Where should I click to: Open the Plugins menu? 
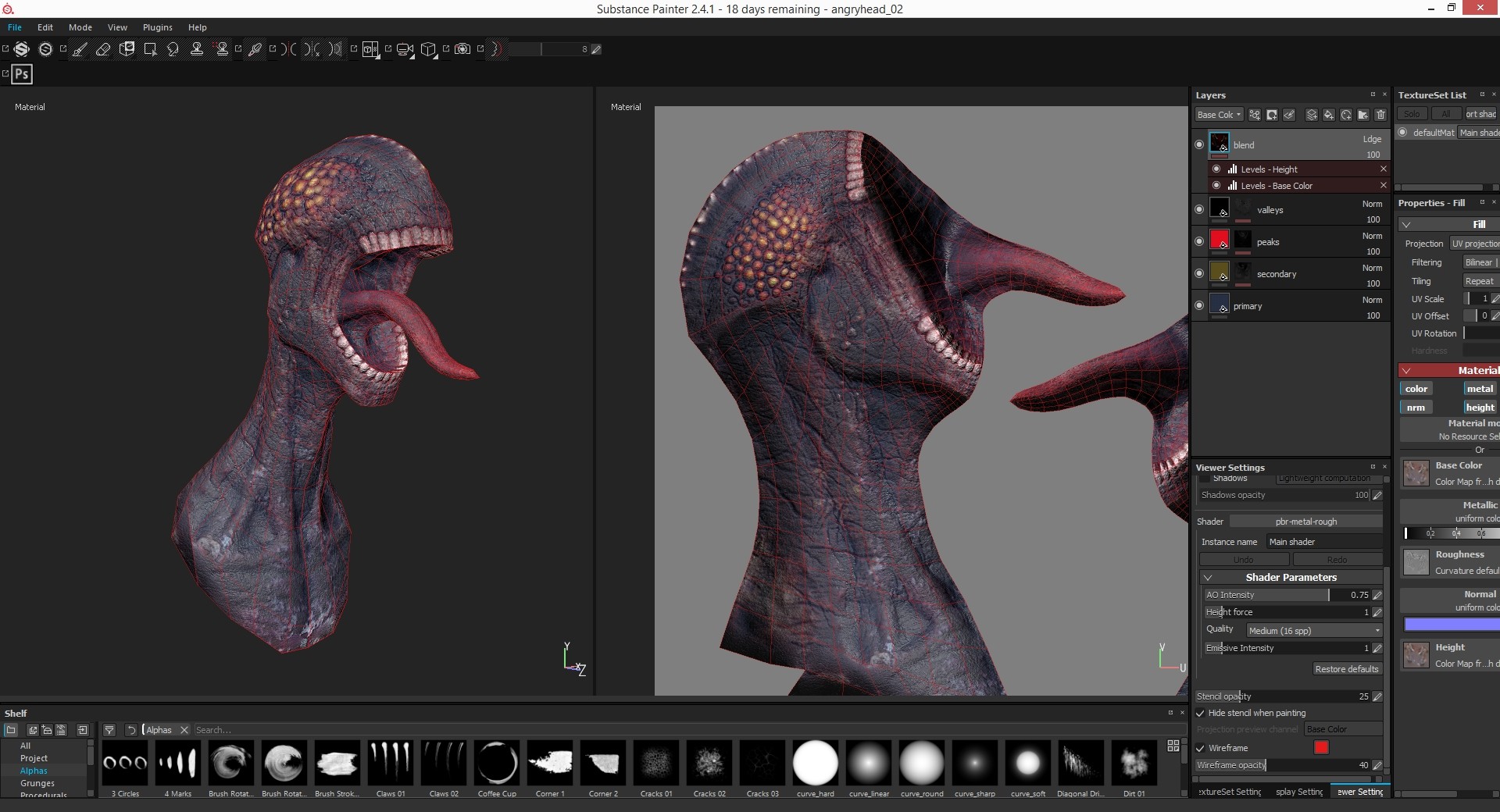point(158,27)
